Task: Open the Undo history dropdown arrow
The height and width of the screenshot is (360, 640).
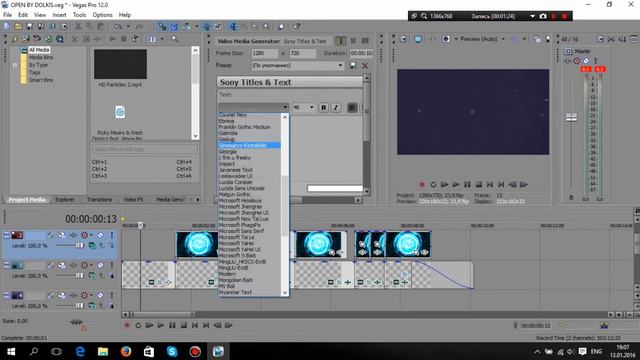Action: pos(128,26)
